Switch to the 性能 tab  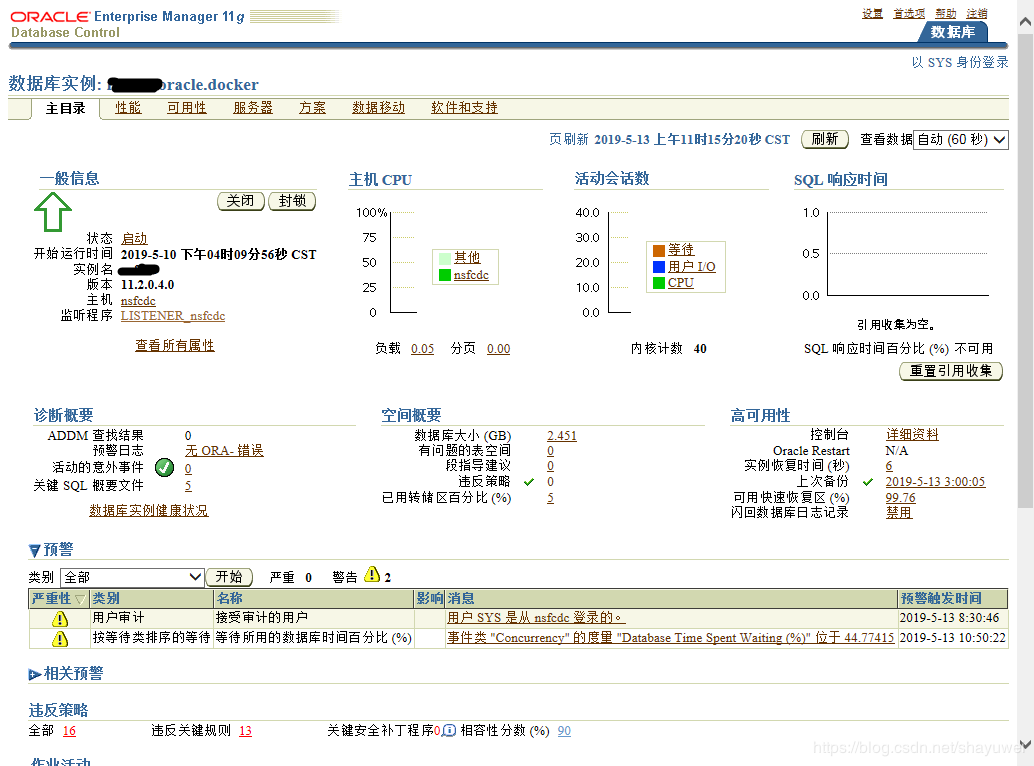[x=128, y=107]
